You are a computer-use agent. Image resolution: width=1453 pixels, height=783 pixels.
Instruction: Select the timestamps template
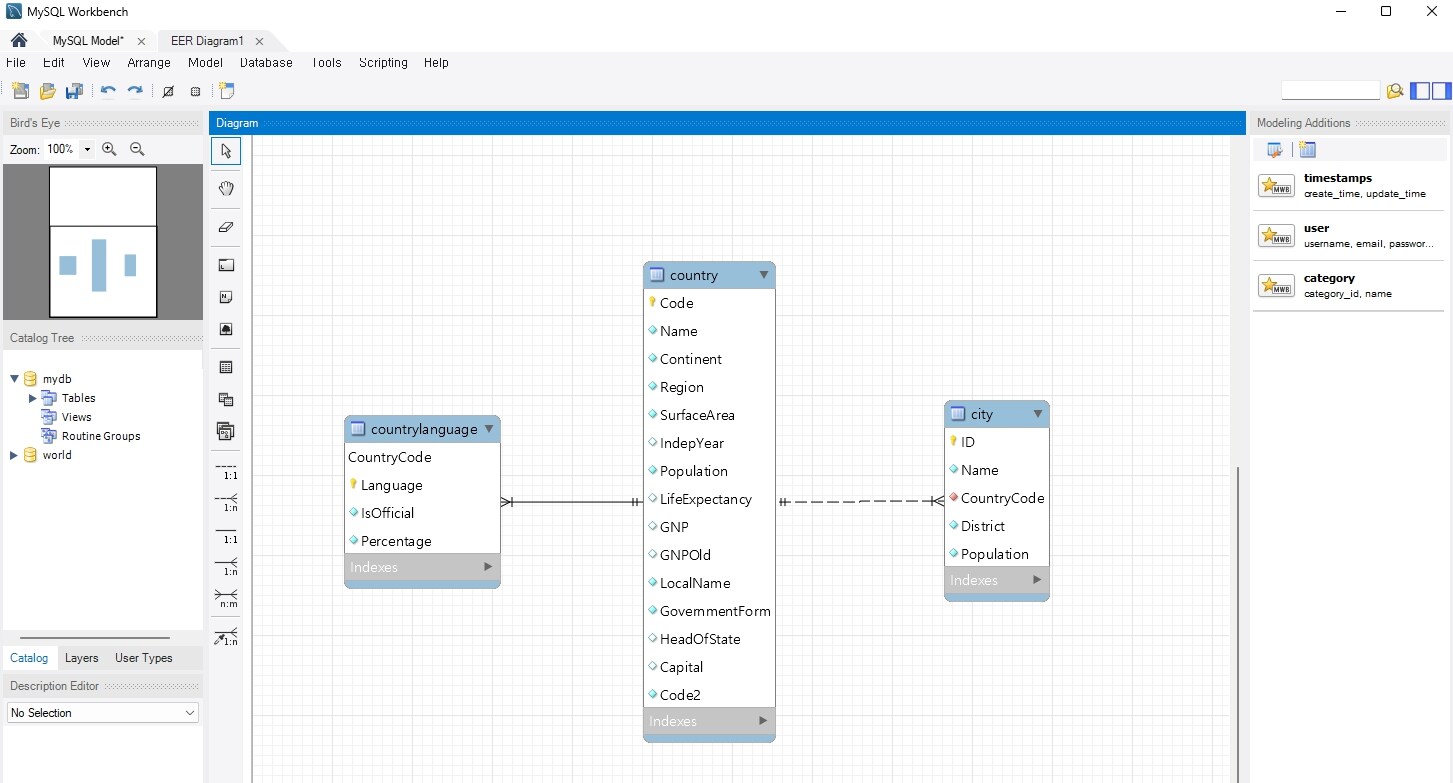point(1348,186)
